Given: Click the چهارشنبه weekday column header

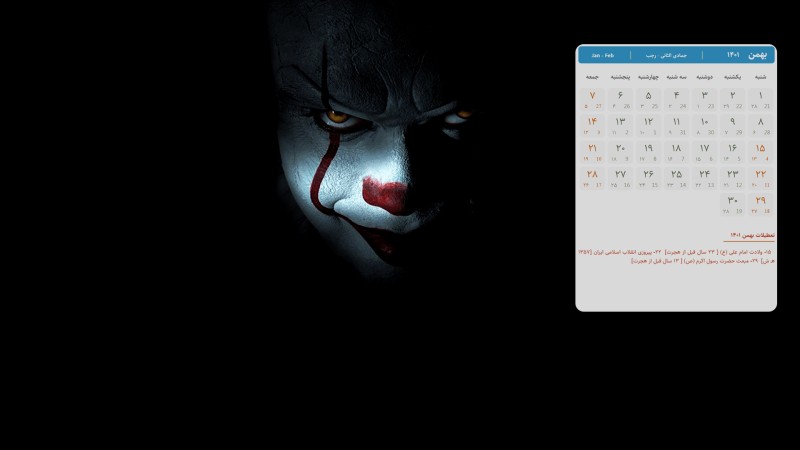Looking at the screenshot, I should click(x=648, y=76).
